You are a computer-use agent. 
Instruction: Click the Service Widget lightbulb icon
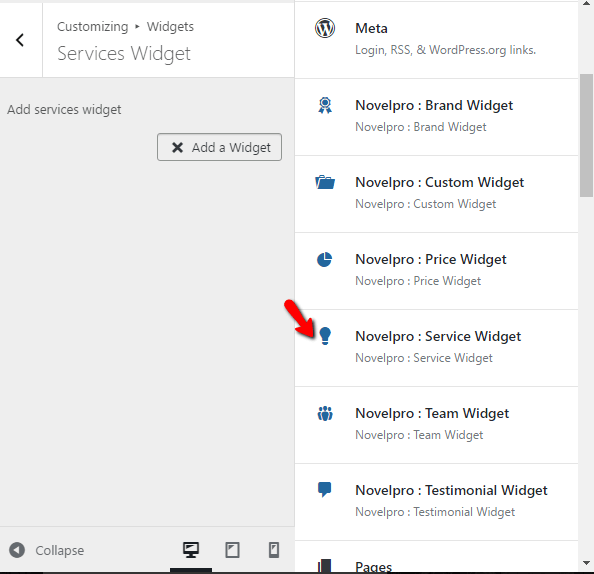(x=325, y=336)
